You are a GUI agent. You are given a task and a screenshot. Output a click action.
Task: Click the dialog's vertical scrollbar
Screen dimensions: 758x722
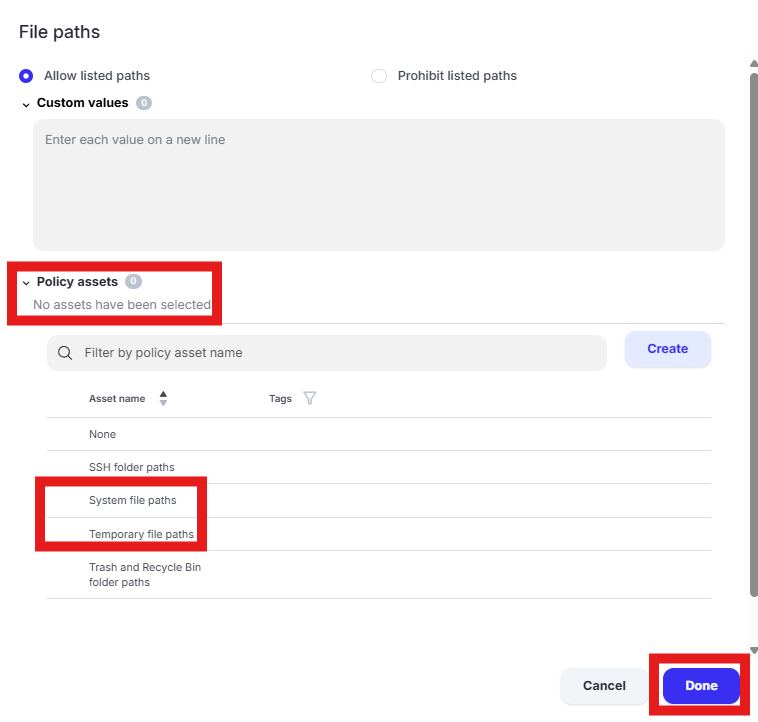tap(754, 333)
